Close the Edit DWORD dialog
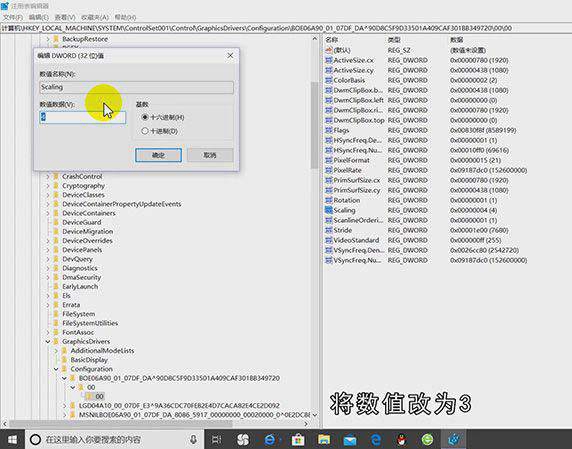The image size is (572, 449). coord(230,55)
